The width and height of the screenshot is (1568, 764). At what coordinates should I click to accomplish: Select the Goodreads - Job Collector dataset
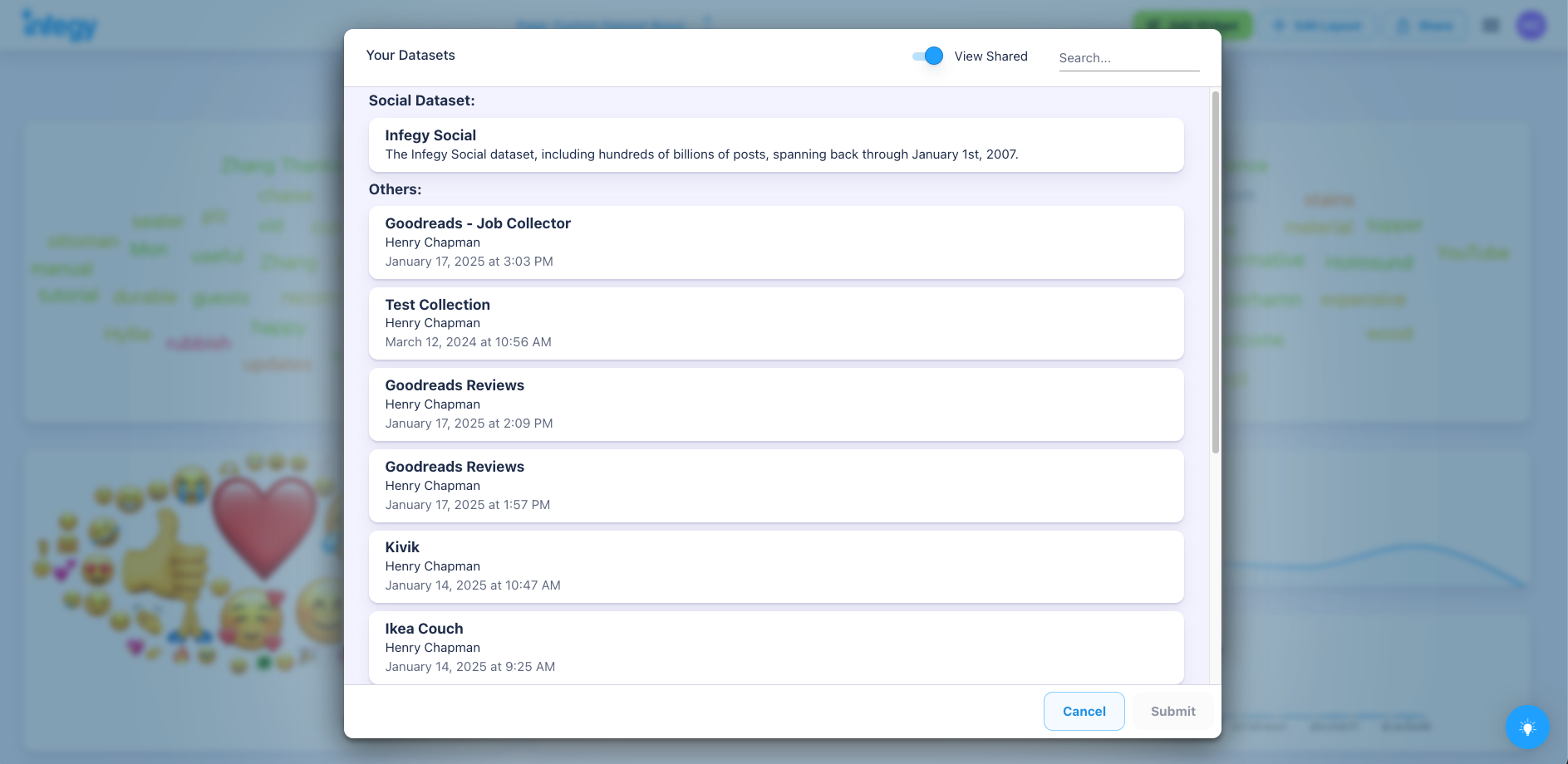click(x=776, y=242)
